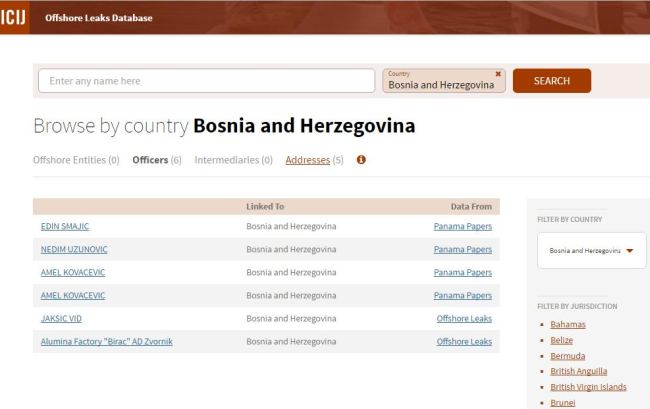Open the Filter by Country dropdown
This screenshot has height=409, width=650.
coord(592,250)
